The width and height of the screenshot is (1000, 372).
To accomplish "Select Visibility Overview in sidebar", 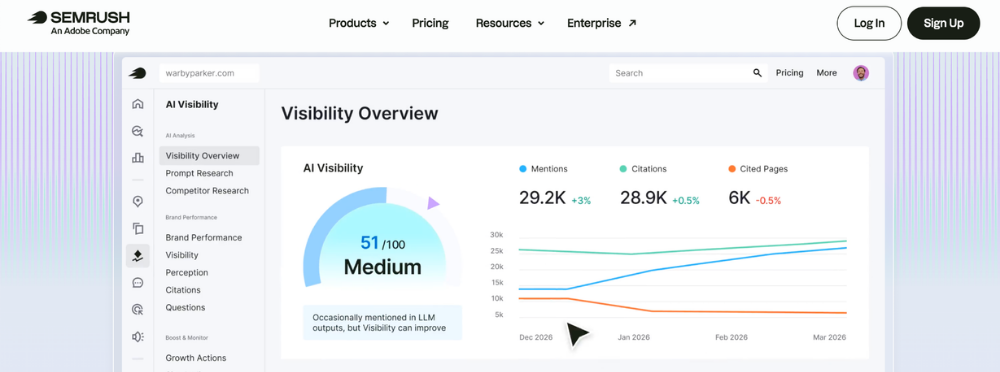I will [209, 156].
